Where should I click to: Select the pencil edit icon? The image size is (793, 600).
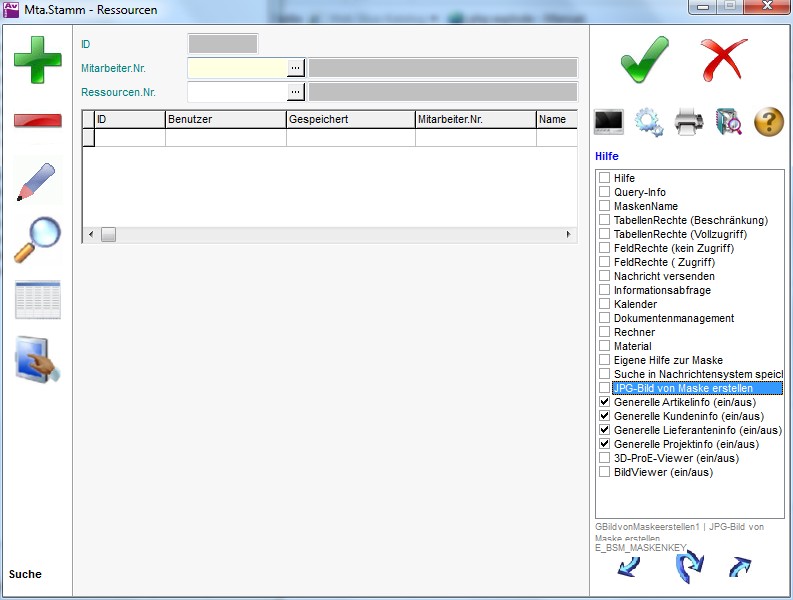37,182
